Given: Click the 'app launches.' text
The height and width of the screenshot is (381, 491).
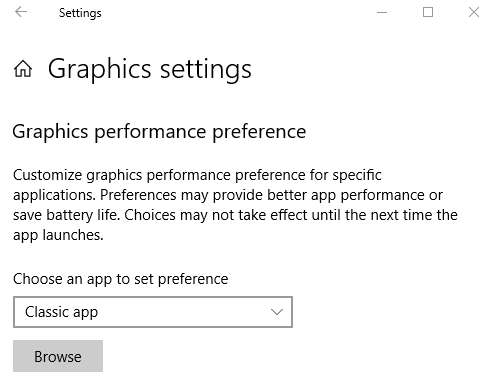Looking at the screenshot, I should click(58, 235).
